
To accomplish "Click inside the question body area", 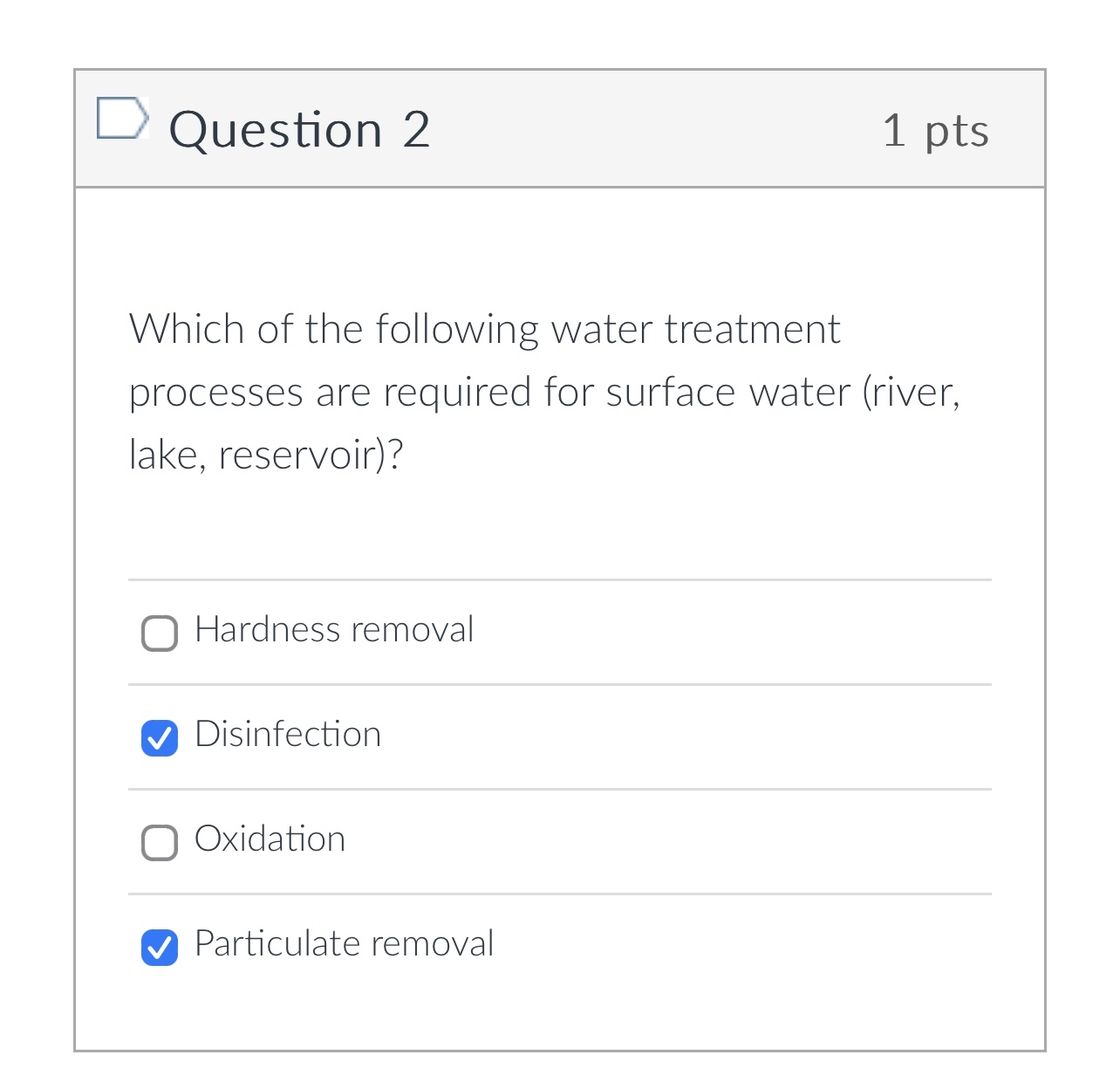I will click(558, 524).
